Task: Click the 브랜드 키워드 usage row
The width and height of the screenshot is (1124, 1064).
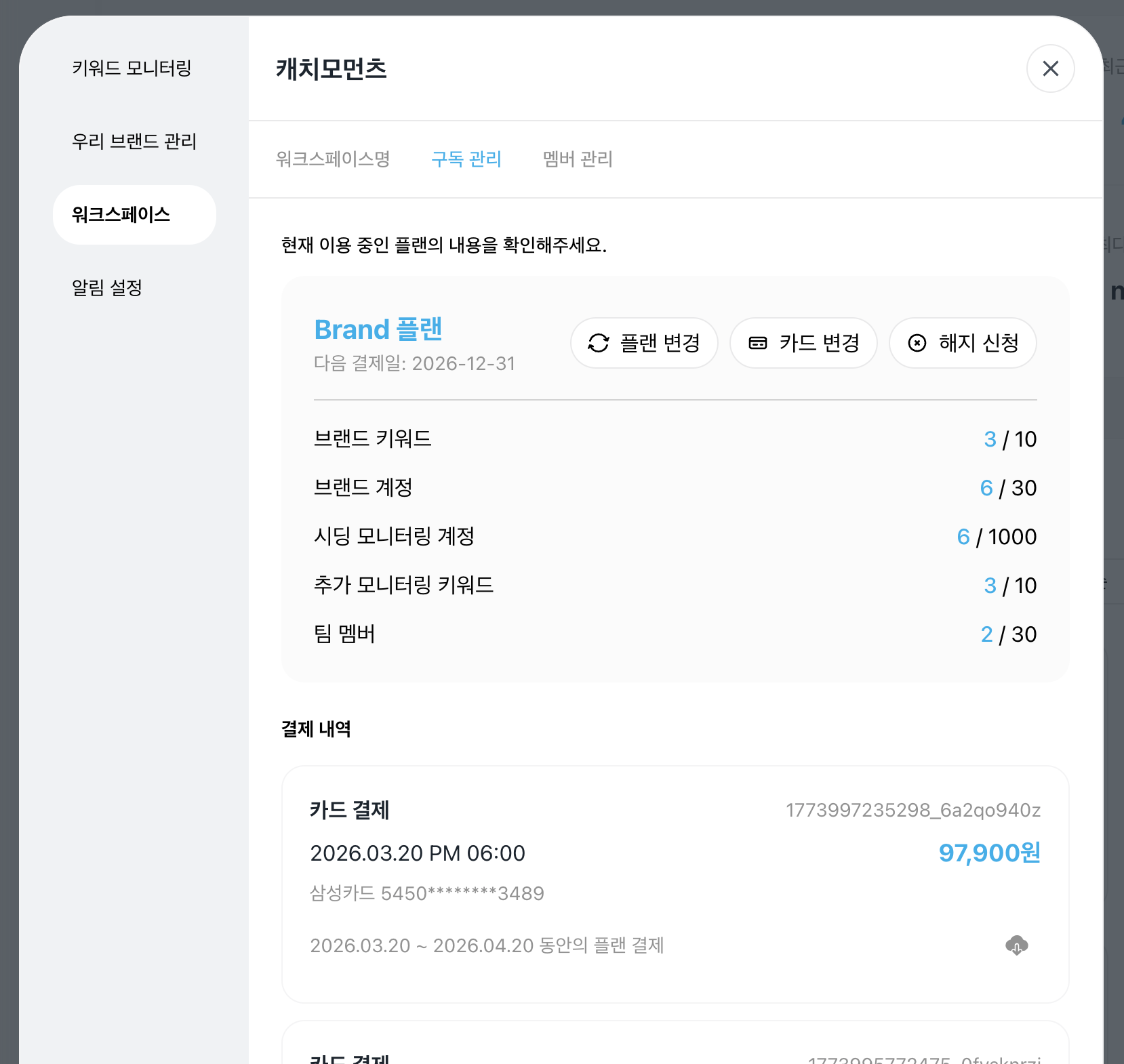Action: (675, 439)
